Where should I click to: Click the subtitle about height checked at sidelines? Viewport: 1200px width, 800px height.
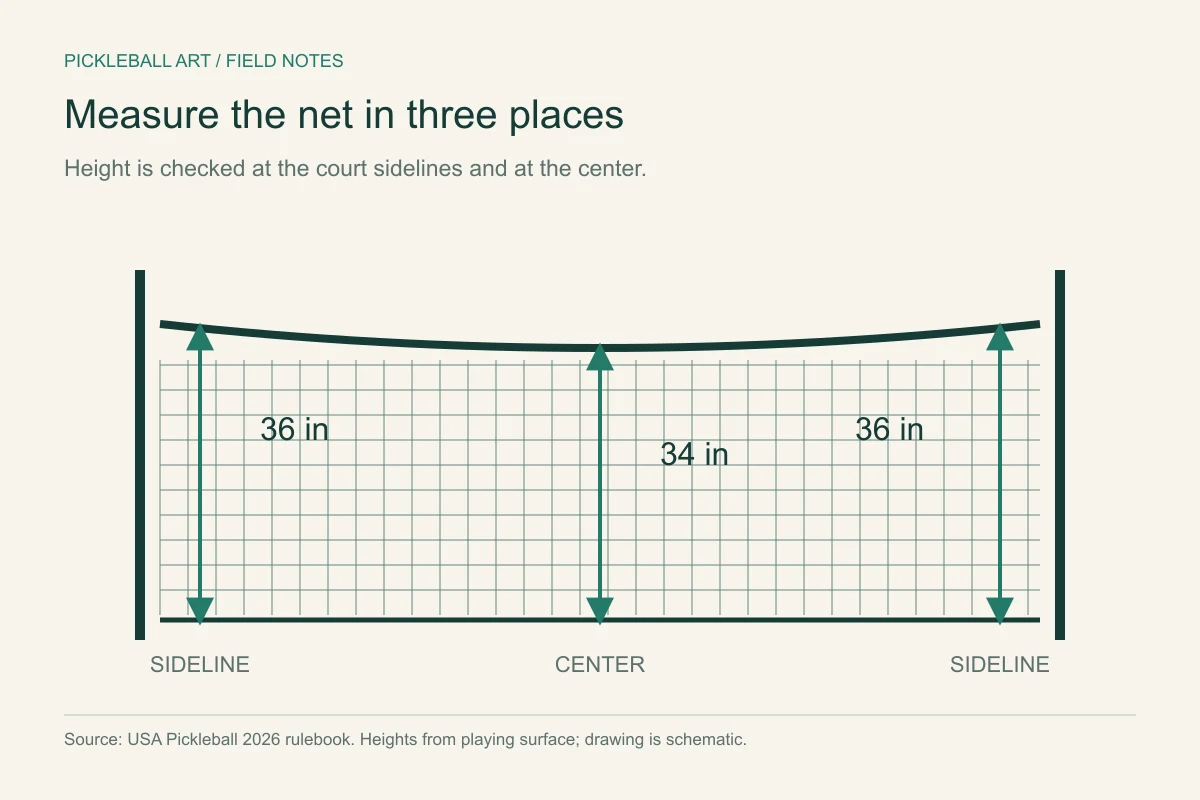click(356, 168)
